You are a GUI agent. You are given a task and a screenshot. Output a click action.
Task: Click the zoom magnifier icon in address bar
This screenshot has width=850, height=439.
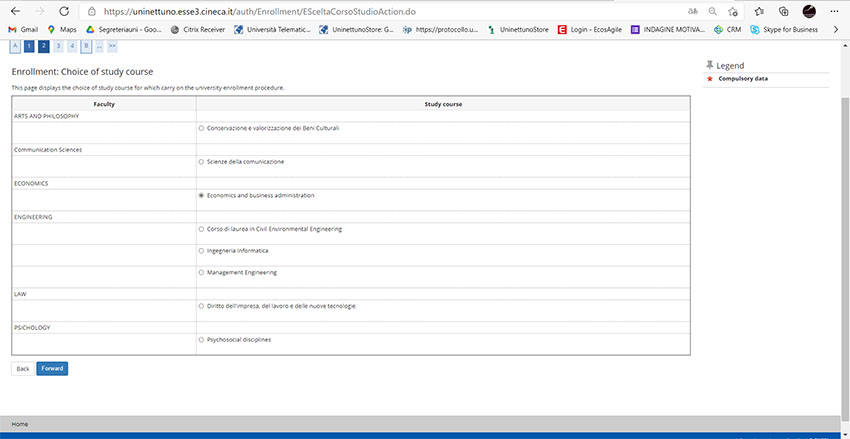(x=712, y=11)
